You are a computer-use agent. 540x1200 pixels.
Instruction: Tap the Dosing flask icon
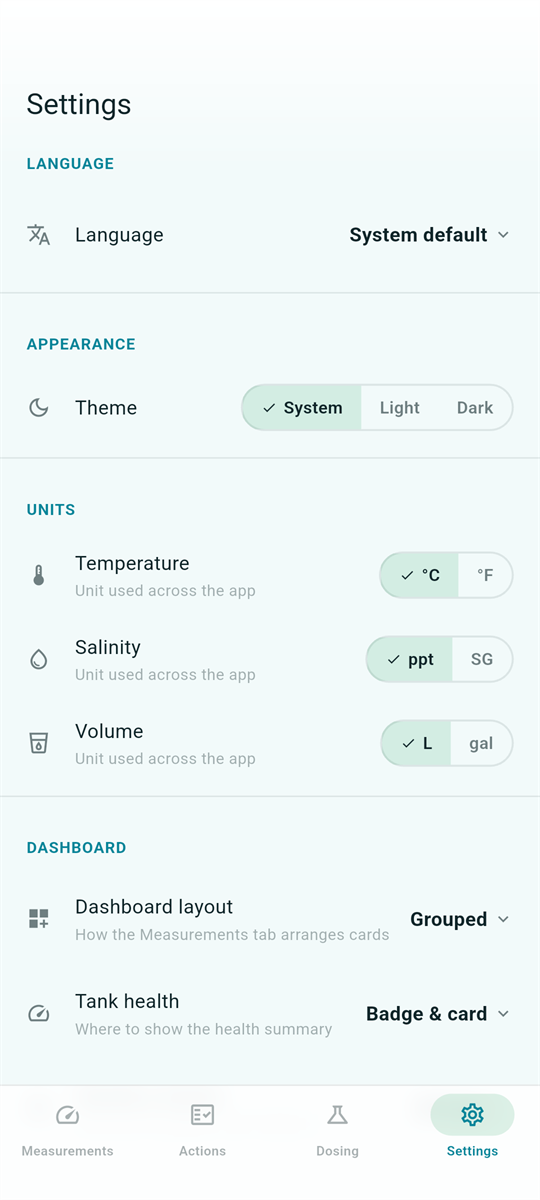coord(337,1115)
